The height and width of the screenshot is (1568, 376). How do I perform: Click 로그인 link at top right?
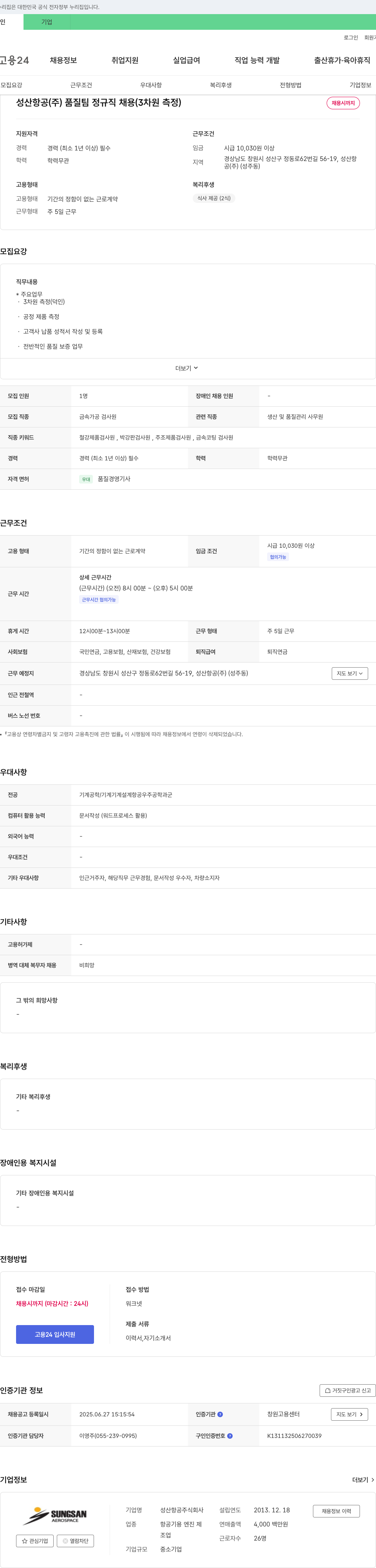click(351, 38)
